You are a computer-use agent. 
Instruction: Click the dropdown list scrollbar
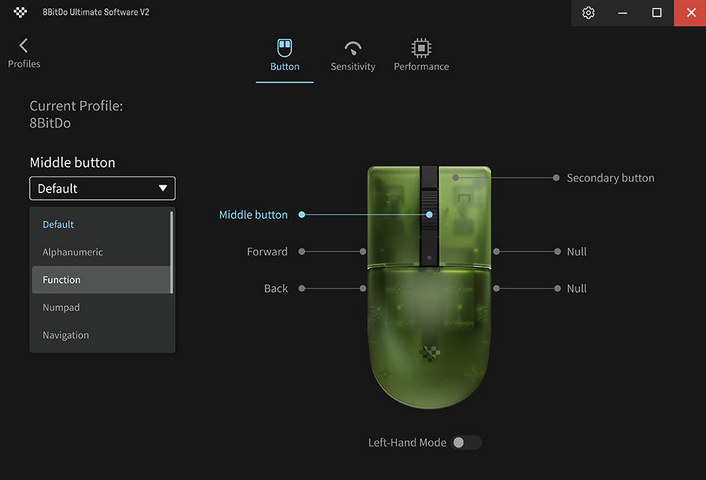coord(172,251)
